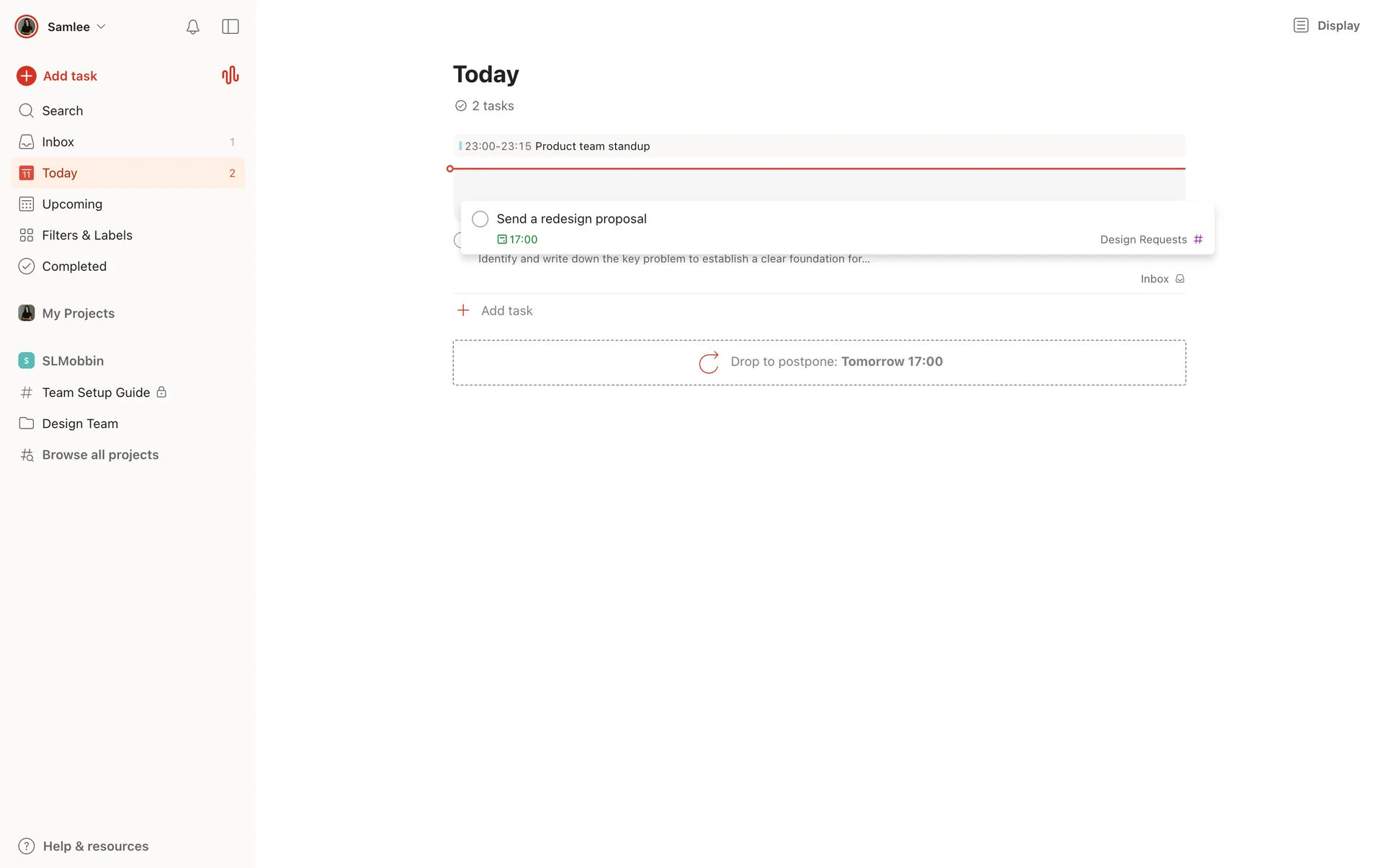Toggle the sidebar panel icon
The height and width of the screenshot is (868, 1383).
(230, 27)
